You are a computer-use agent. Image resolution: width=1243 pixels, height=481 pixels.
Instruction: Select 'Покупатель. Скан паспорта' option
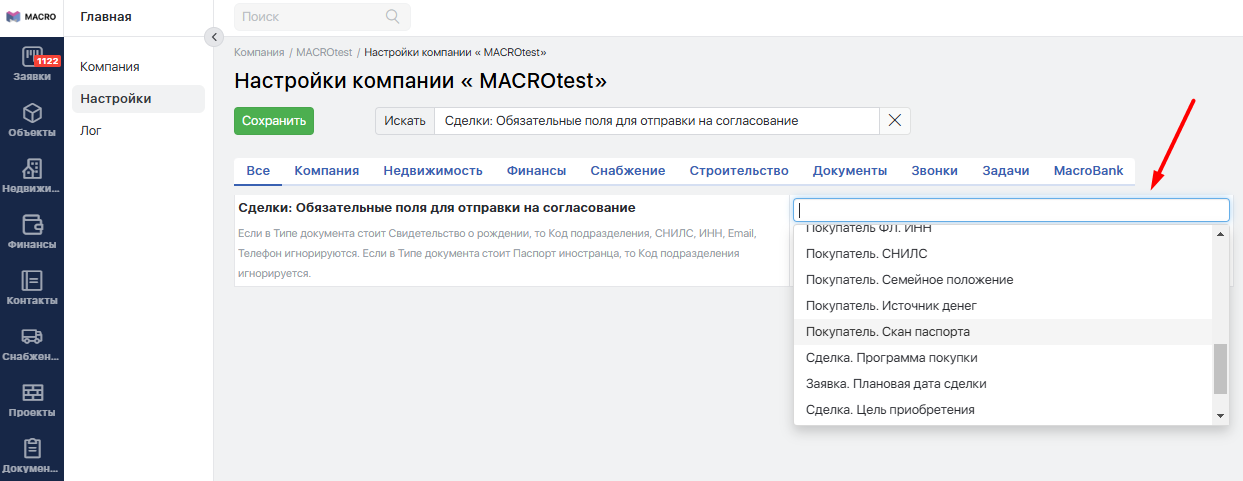tap(888, 332)
